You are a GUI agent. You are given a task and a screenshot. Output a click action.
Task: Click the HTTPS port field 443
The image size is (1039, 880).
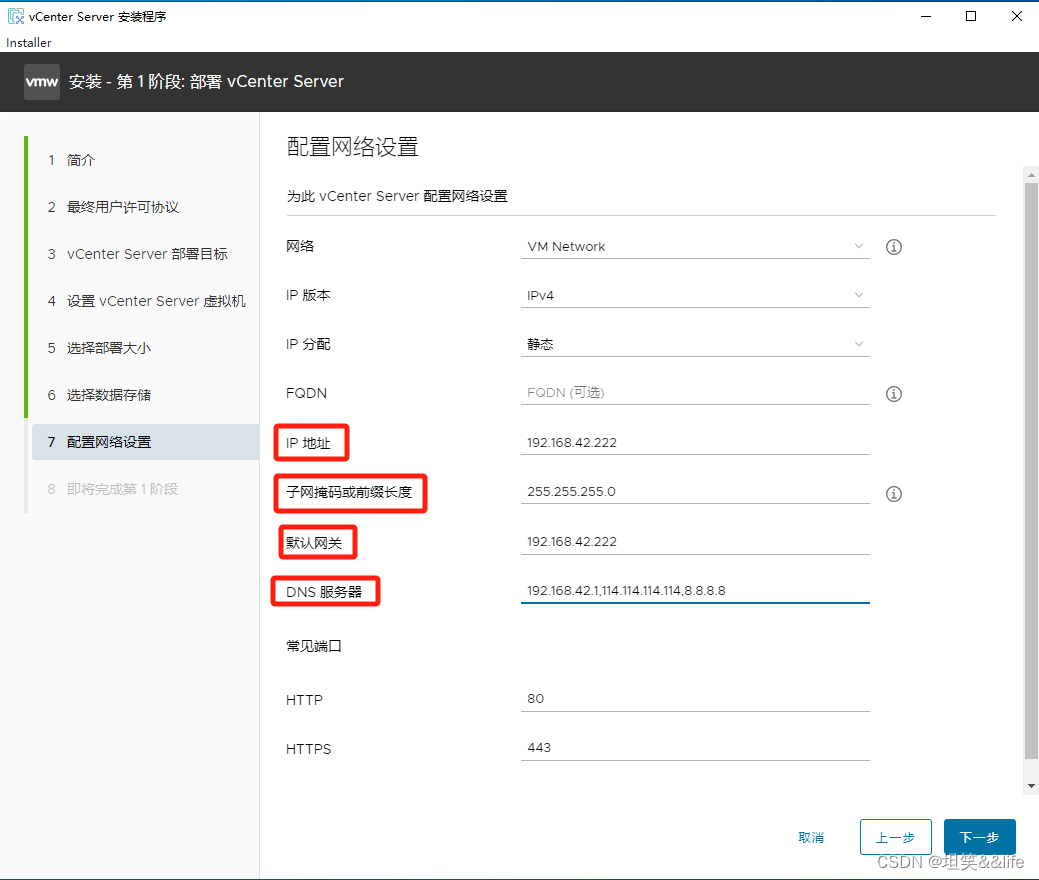click(x=694, y=748)
